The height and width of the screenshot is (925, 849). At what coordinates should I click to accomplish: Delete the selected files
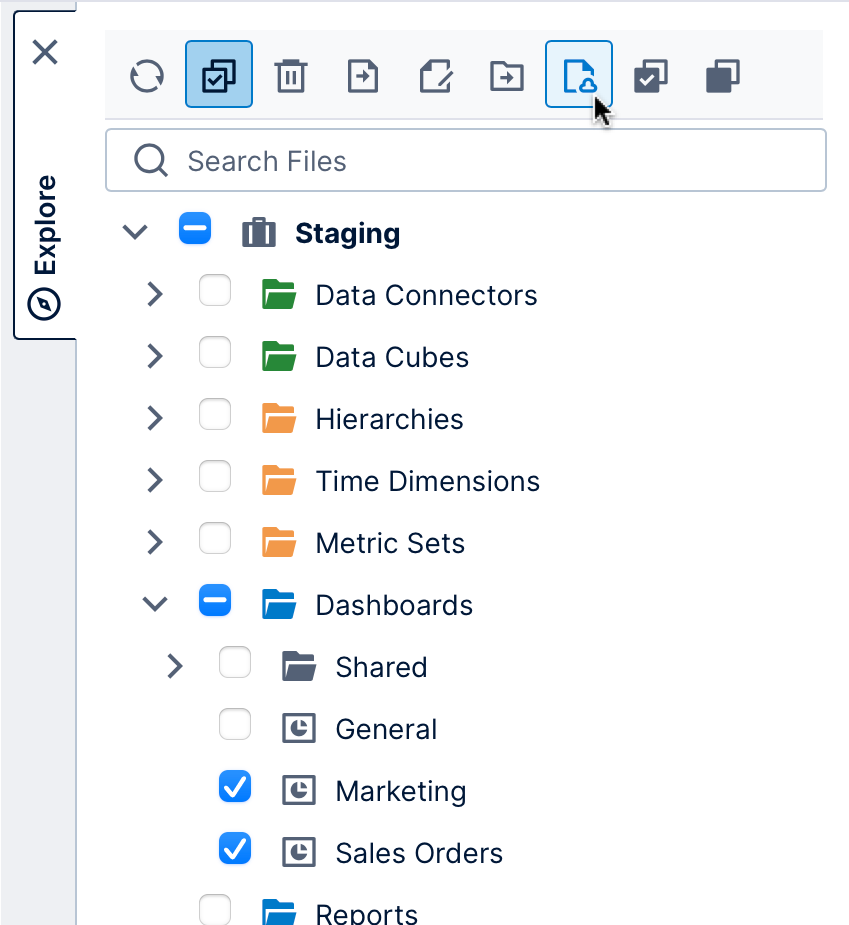[290, 75]
